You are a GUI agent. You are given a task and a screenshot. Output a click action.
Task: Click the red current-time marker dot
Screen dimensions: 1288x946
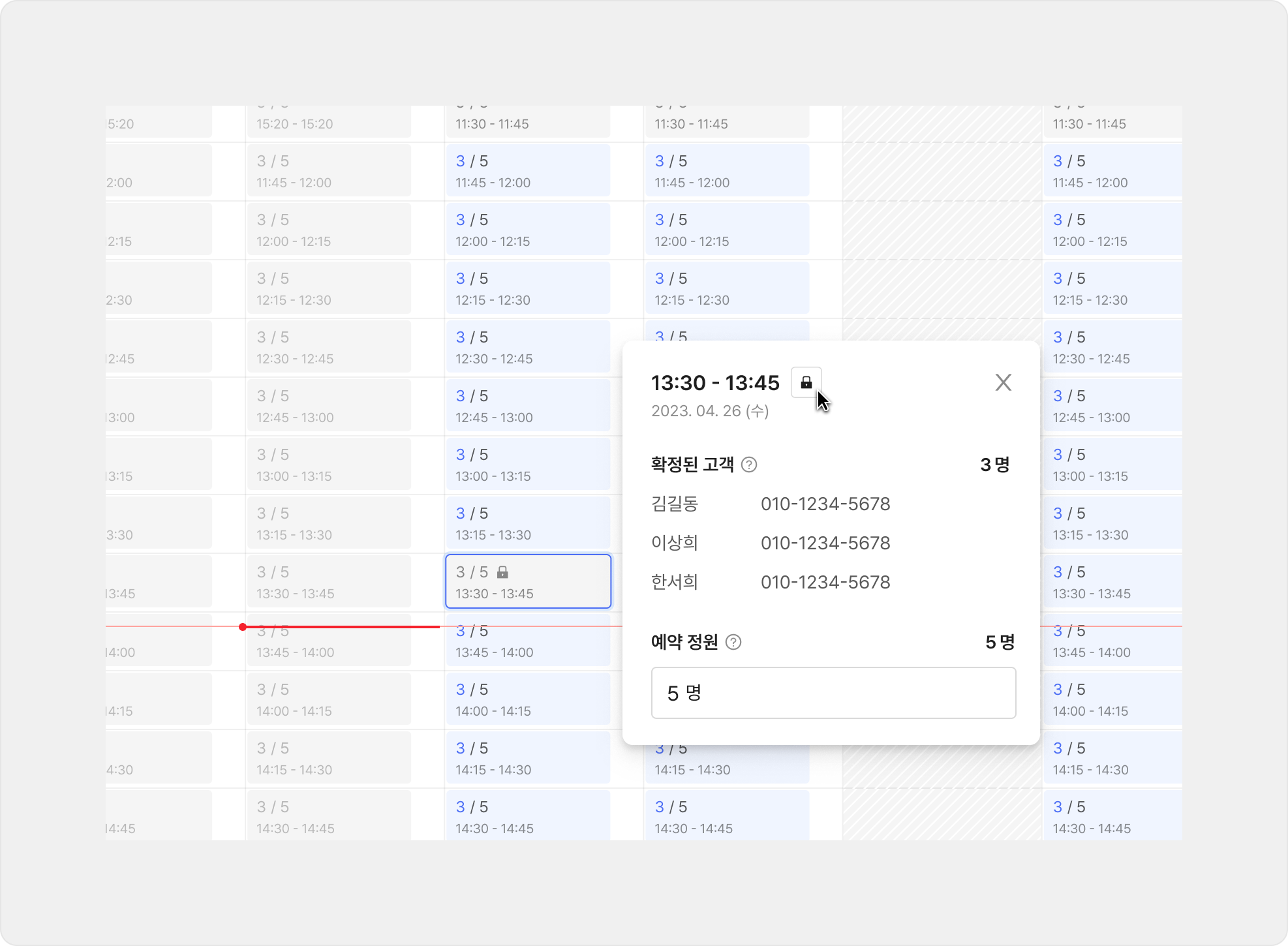coord(243,627)
